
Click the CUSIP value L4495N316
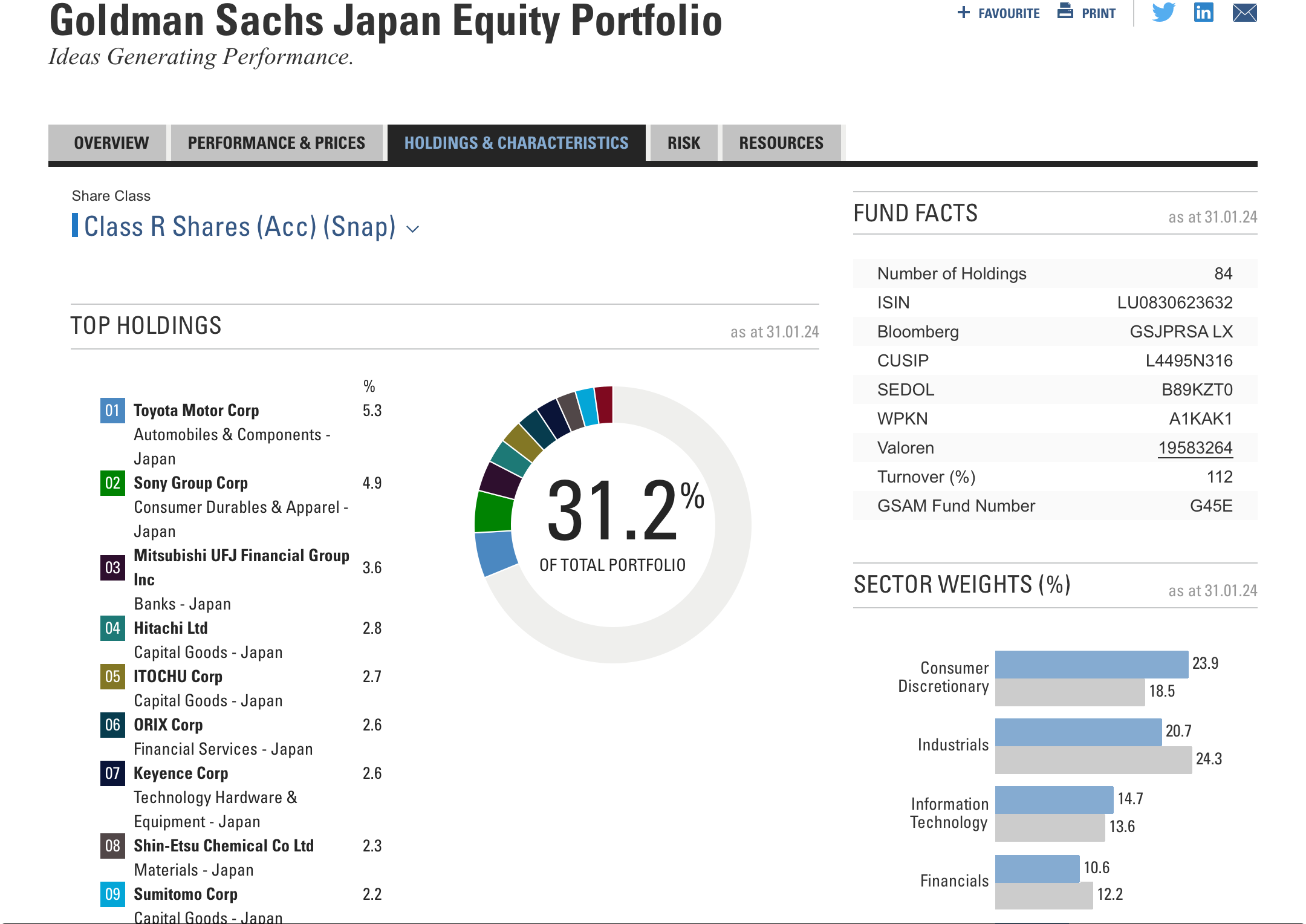(1189, 361)
